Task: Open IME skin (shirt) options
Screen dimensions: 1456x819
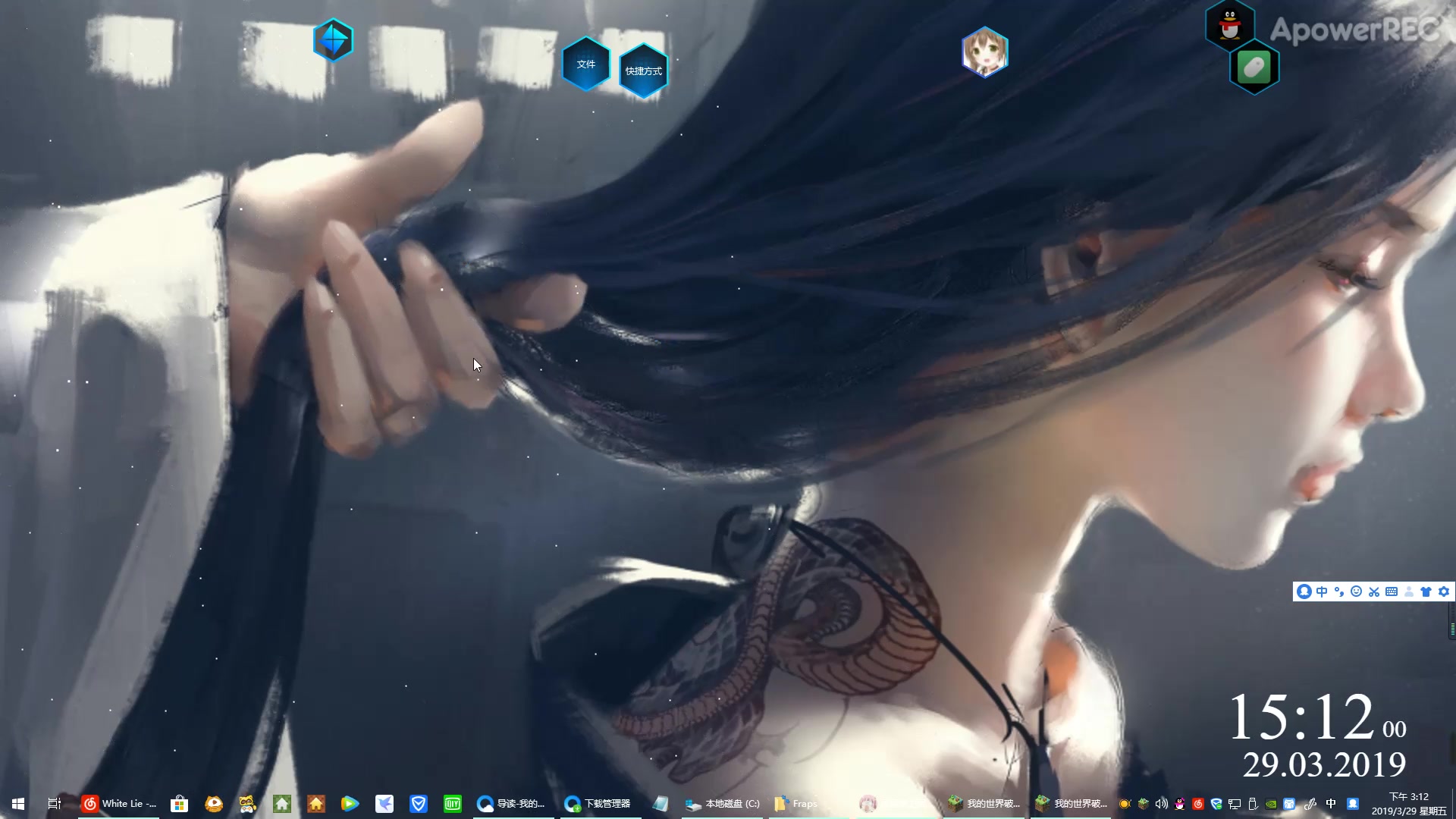Action: click(x=1426, y=591)
